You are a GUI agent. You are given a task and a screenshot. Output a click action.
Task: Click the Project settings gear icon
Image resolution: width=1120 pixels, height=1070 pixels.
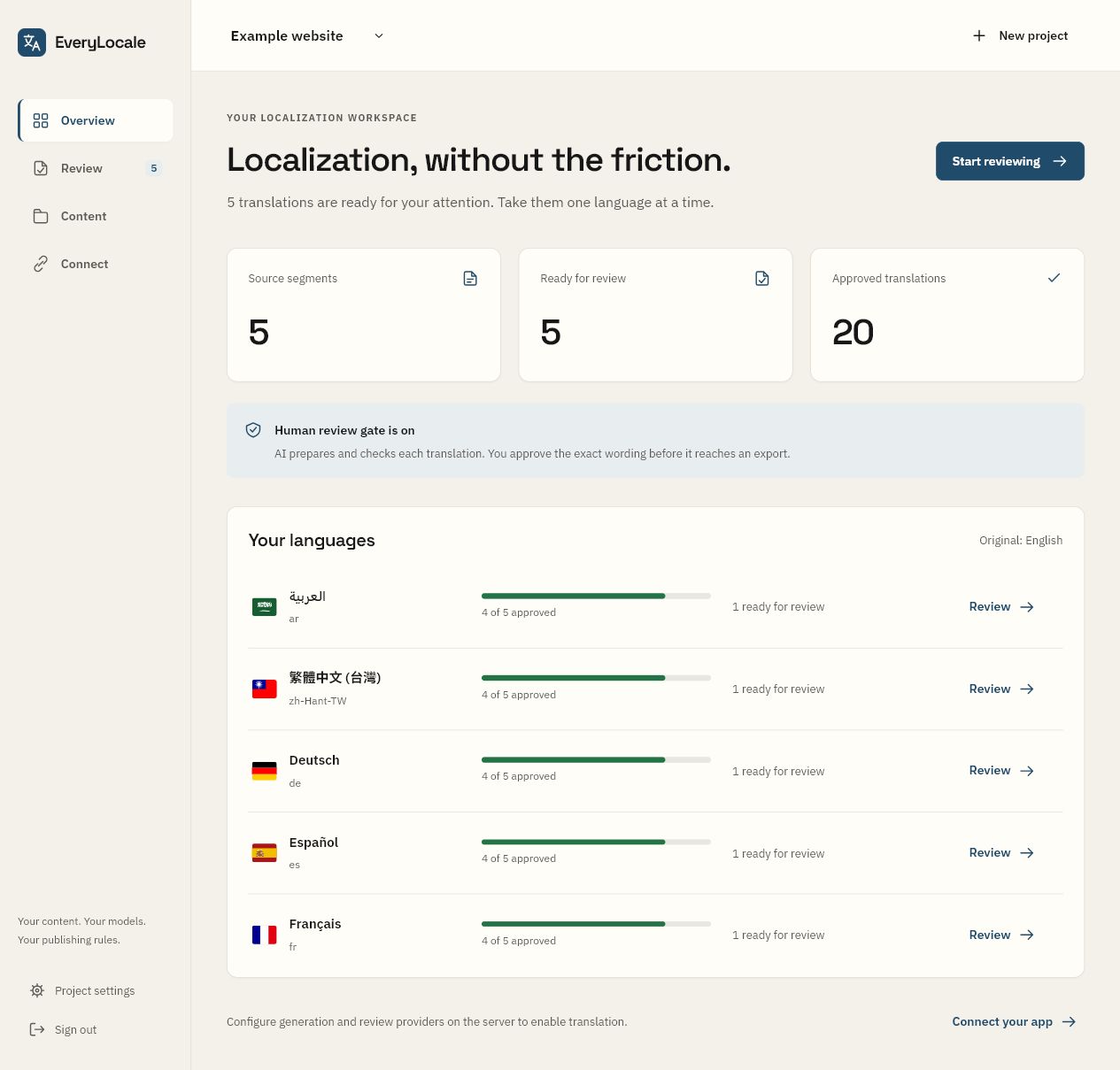pos(37,990)
